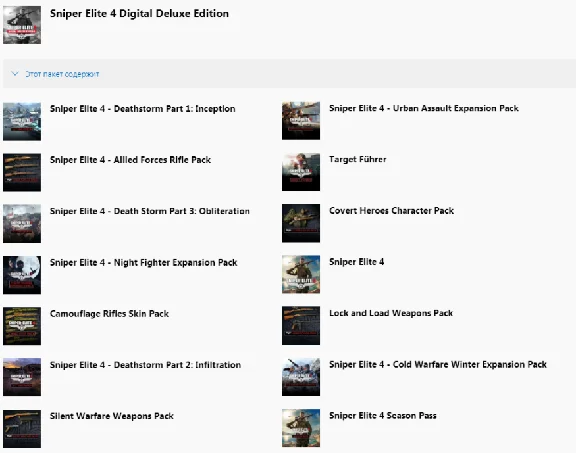
Task: Open Sniper Elite 4 Season Pass cover image
Action: click(x=301, y=428)
